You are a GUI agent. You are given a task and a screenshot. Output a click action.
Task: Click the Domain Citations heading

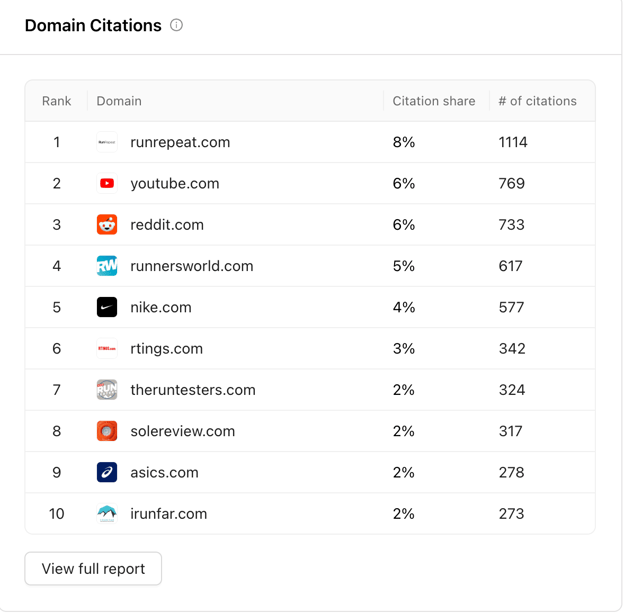coord(93,26)
